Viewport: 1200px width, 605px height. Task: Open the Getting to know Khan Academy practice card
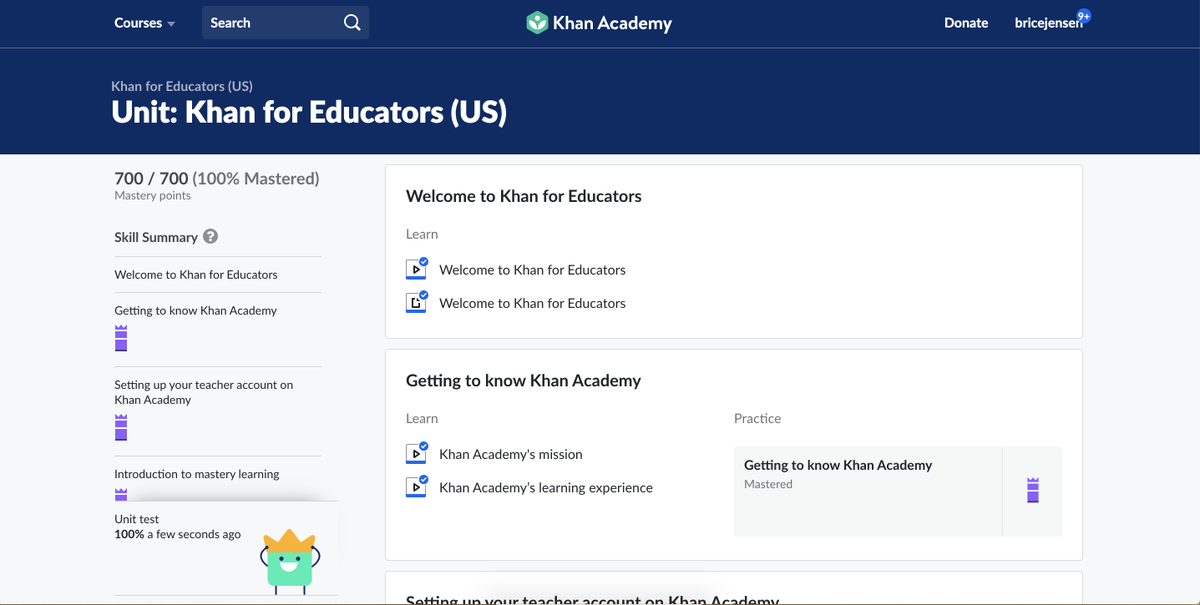(898, 491)
